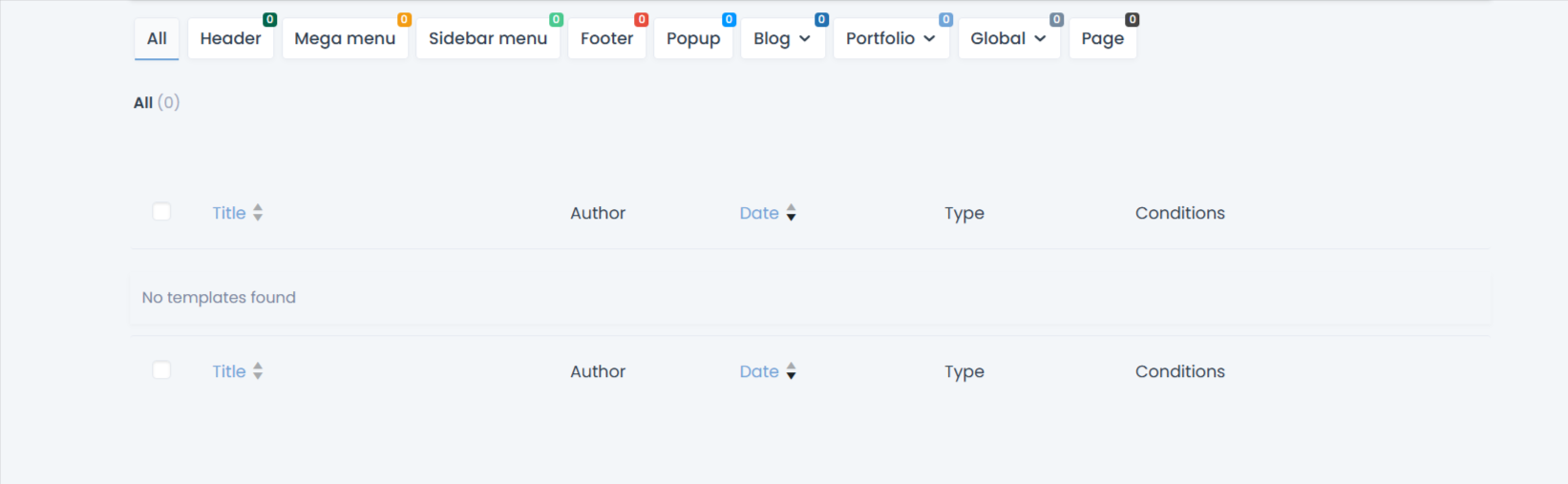Switch to the Header tab
Viewport: 1568px width, 484px height.
(230, 39)
